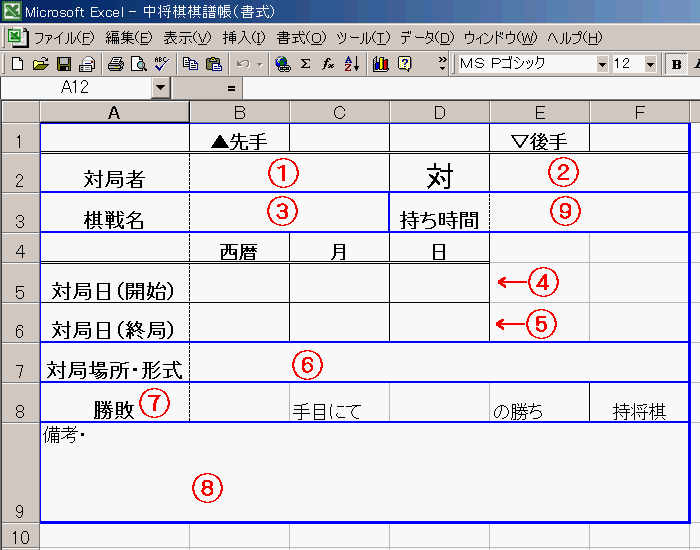
Task: Open Print Preview icon
Action: point(139,64)
